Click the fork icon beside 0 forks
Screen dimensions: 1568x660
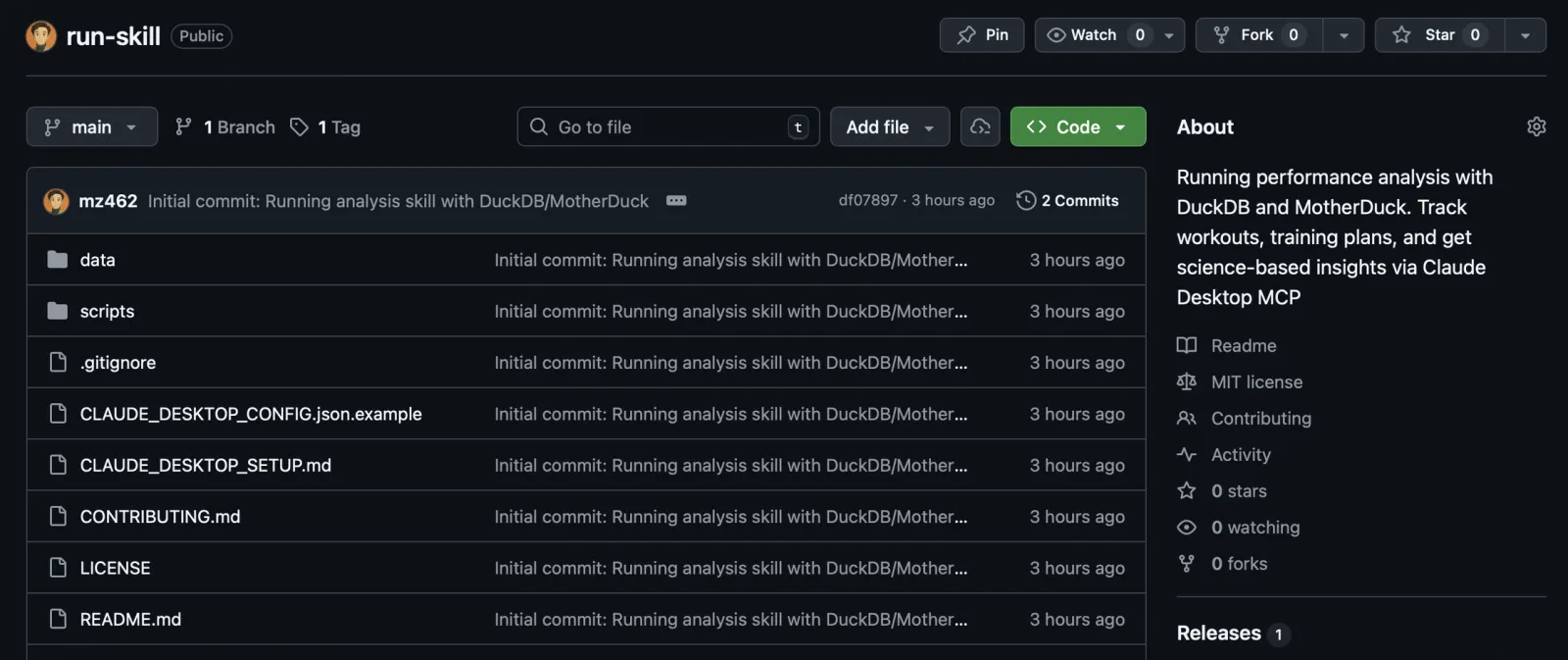(1187, 563)
